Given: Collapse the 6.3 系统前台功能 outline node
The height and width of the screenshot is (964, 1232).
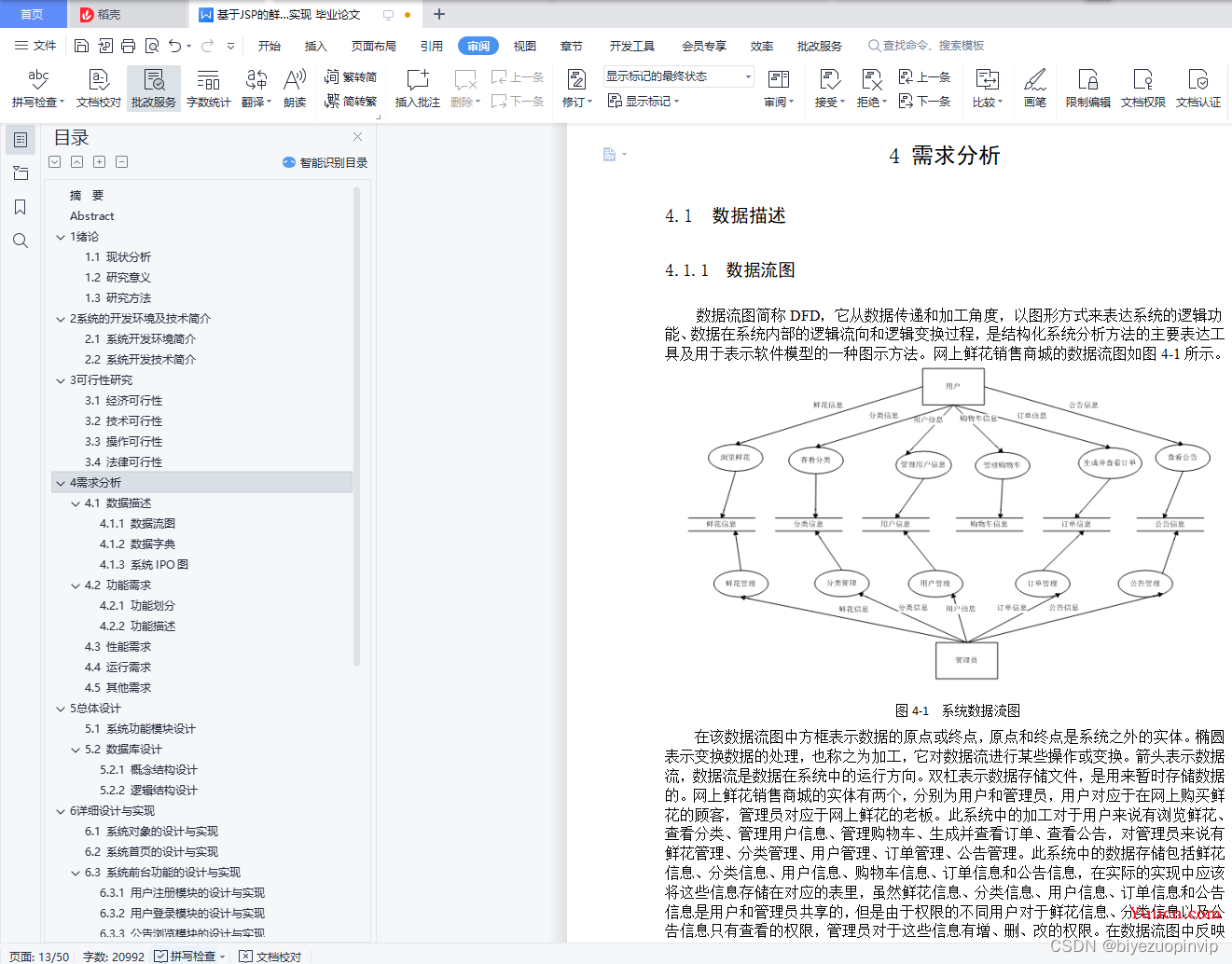Looking at the screenshot, I should click(76, 873).
